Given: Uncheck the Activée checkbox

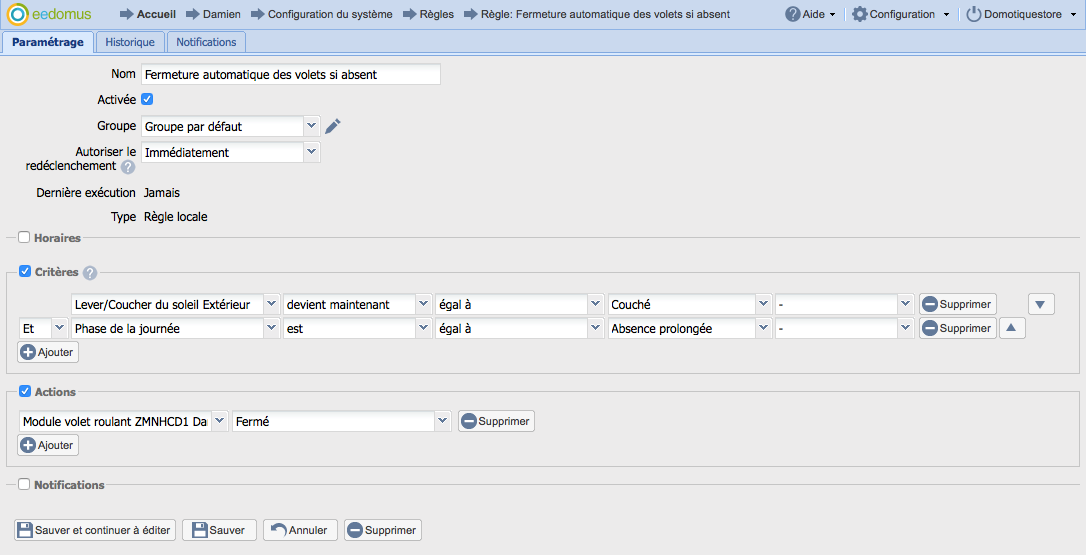Looking at the screenshot, I should (147, 99).
